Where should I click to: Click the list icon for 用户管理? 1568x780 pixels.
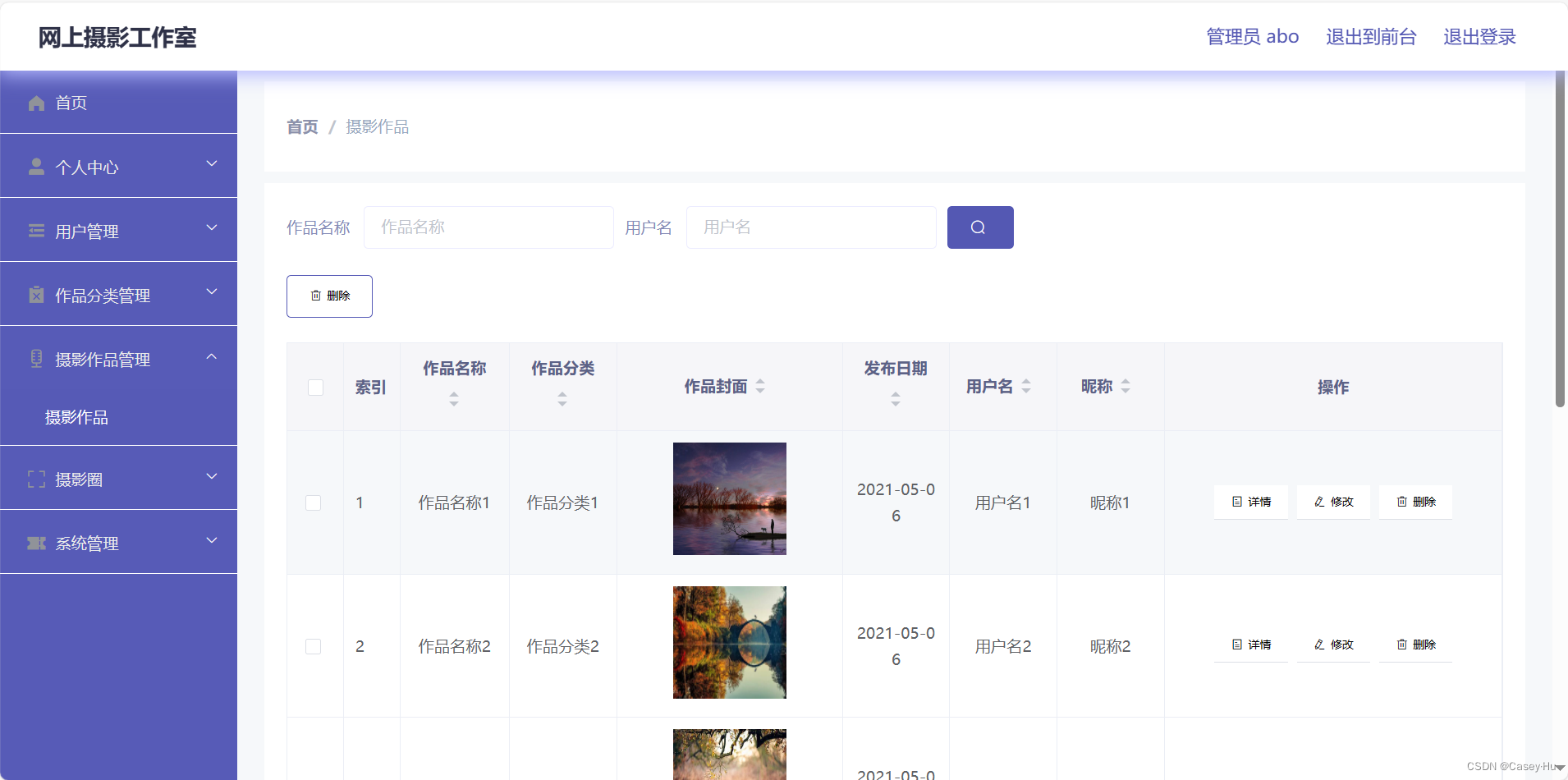[x=36, y=231]
